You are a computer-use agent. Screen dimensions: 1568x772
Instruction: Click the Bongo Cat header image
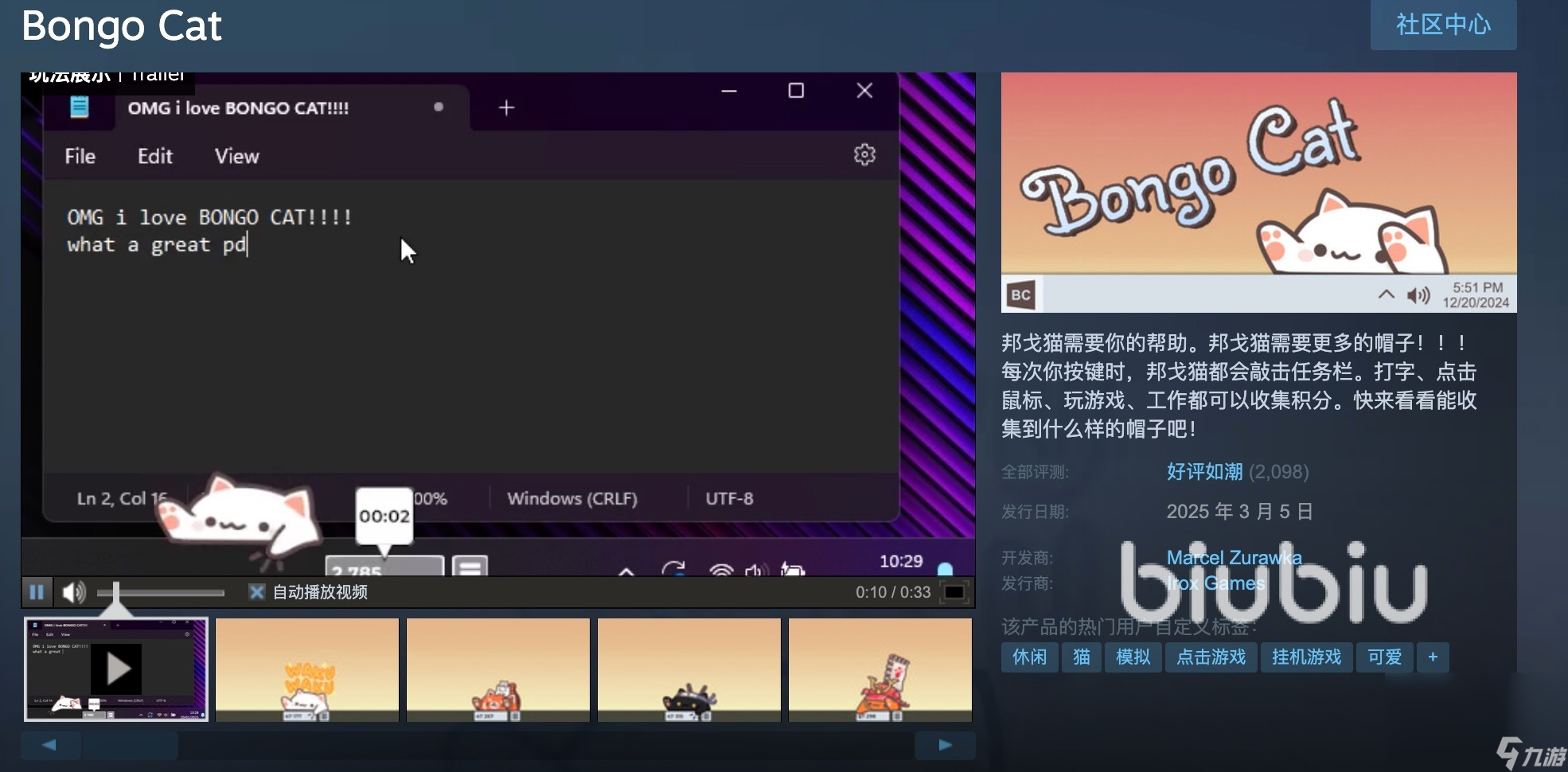[x=1258, y=192]
